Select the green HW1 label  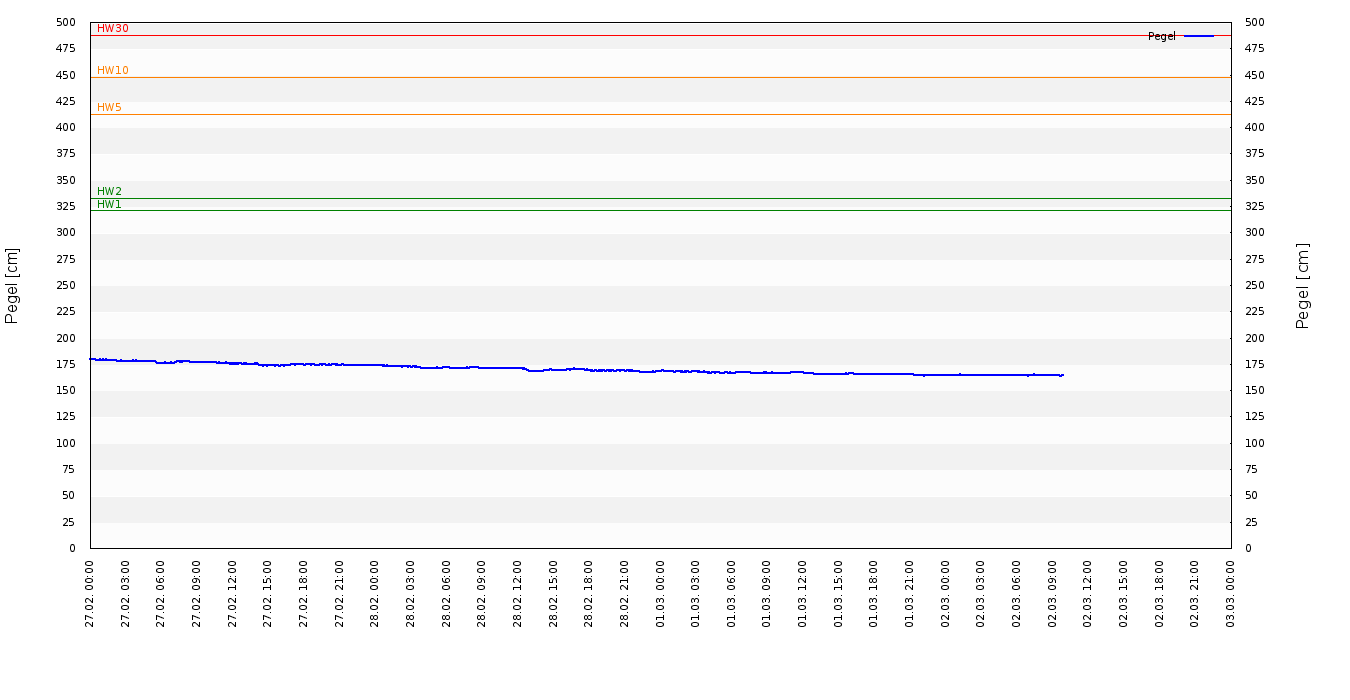pos(109,205)
